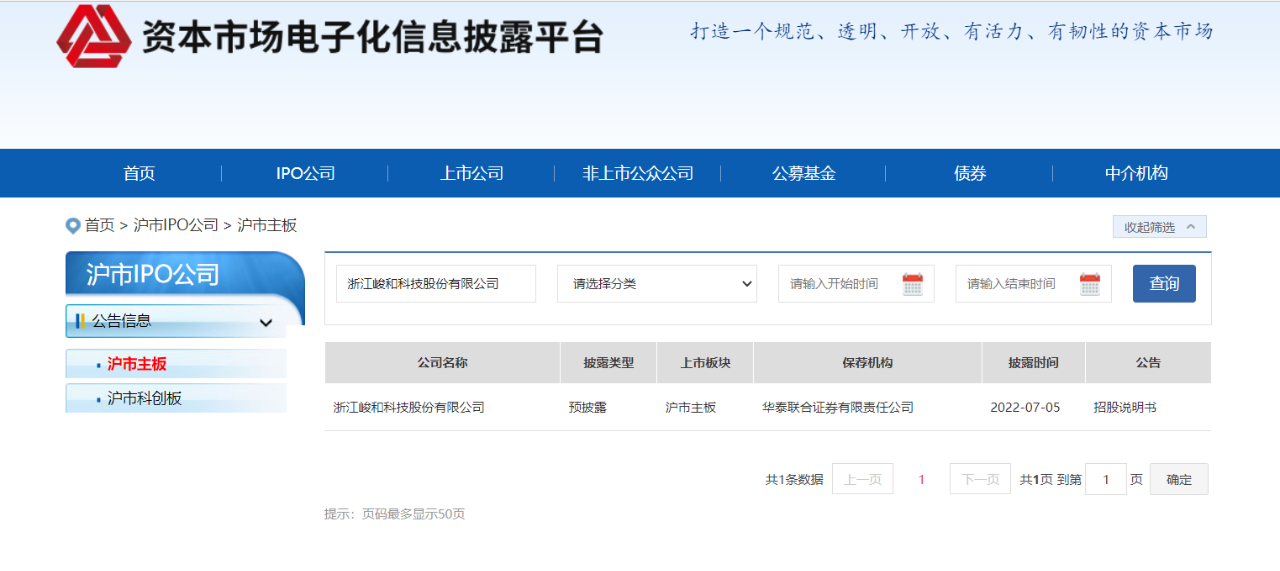
Task: Click the 共1条数据 record count text
Action: (794, 480)
